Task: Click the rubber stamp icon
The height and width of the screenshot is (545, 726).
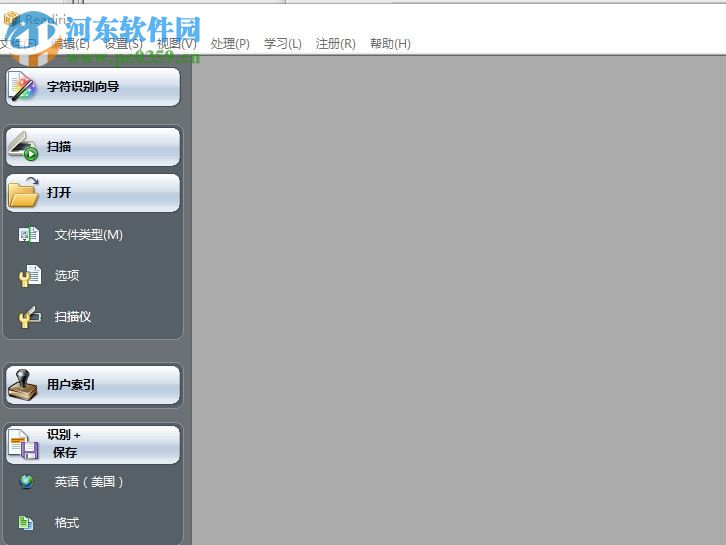Action: pos(23,385)
